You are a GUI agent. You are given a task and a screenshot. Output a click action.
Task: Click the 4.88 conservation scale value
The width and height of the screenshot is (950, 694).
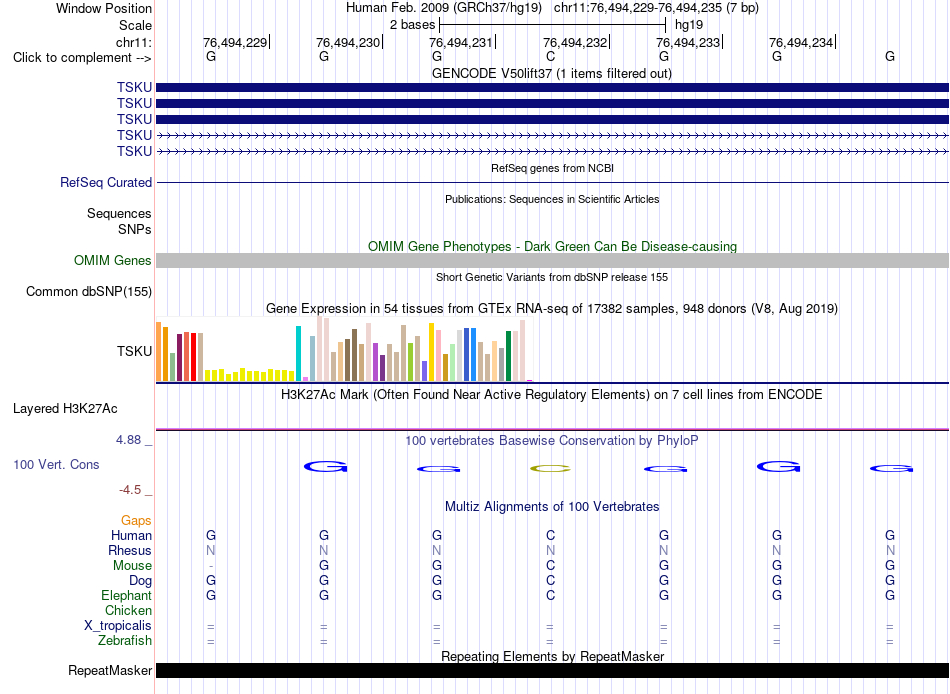click(x=128, y=439)
